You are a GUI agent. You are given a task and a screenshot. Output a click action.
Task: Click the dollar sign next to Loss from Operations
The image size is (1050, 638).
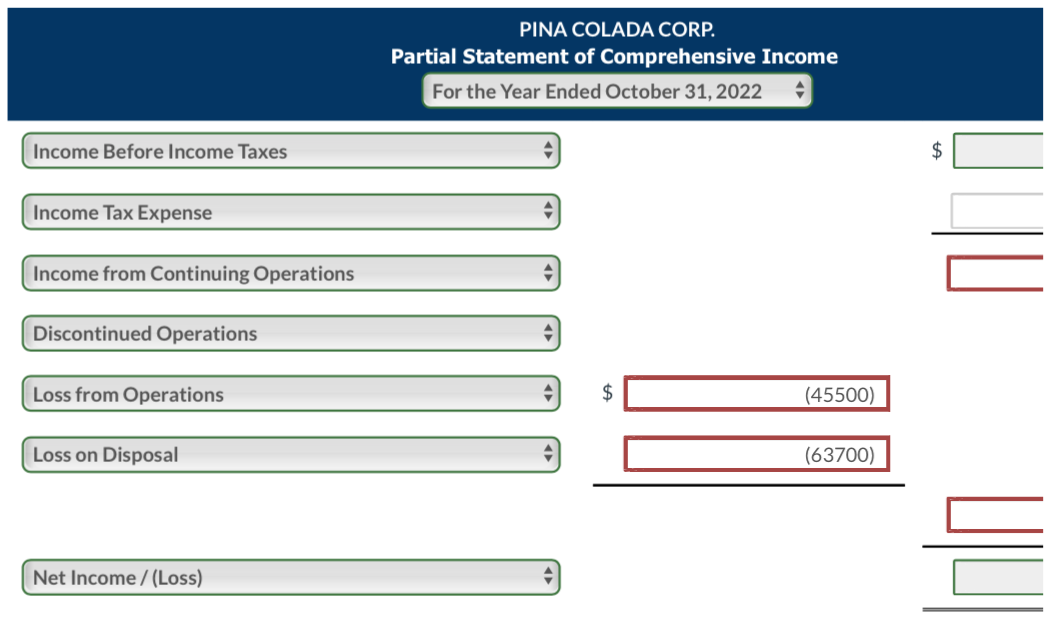(606, 393)
